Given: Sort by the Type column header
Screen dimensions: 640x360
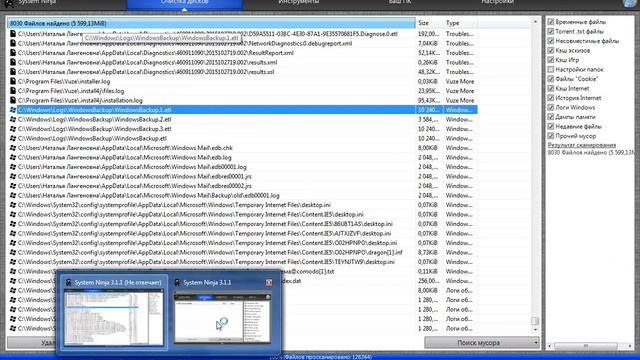Looking at the screenshot, I should 460,23.
